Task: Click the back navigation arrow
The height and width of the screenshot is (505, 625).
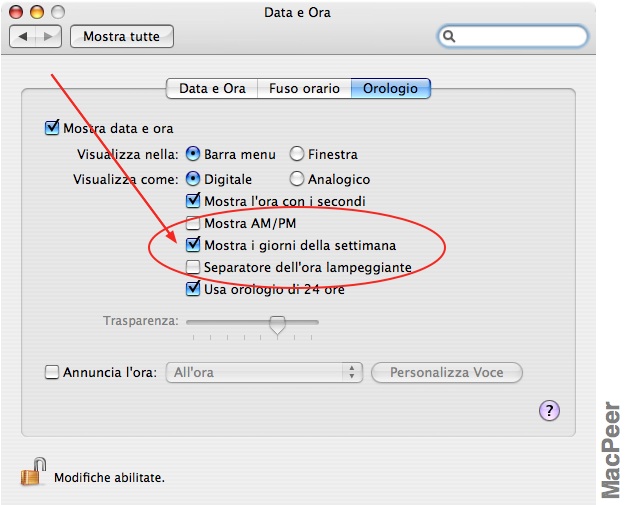Action: pos(23,37)
